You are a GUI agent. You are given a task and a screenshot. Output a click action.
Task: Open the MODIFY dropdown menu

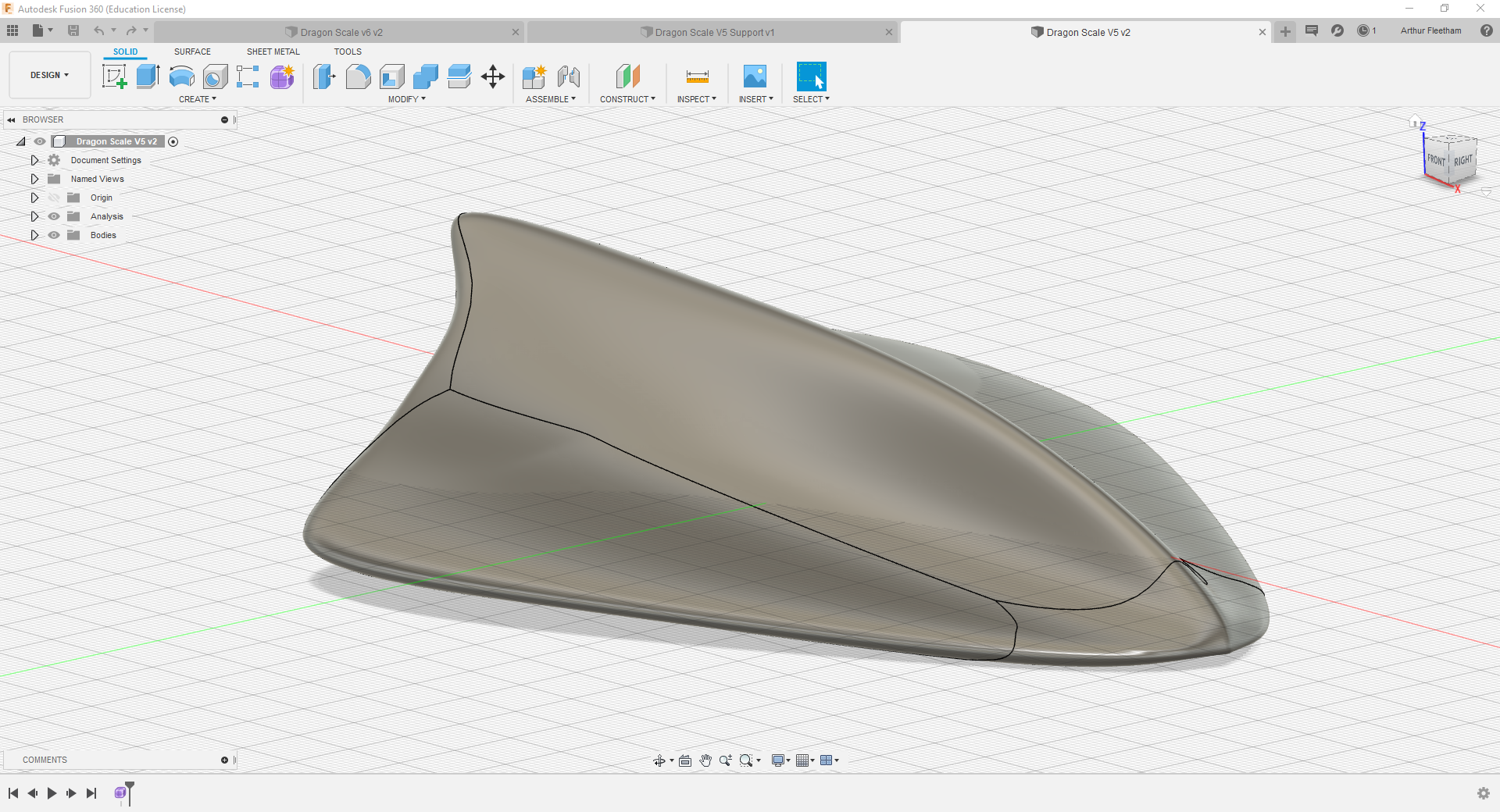(407, 99)
